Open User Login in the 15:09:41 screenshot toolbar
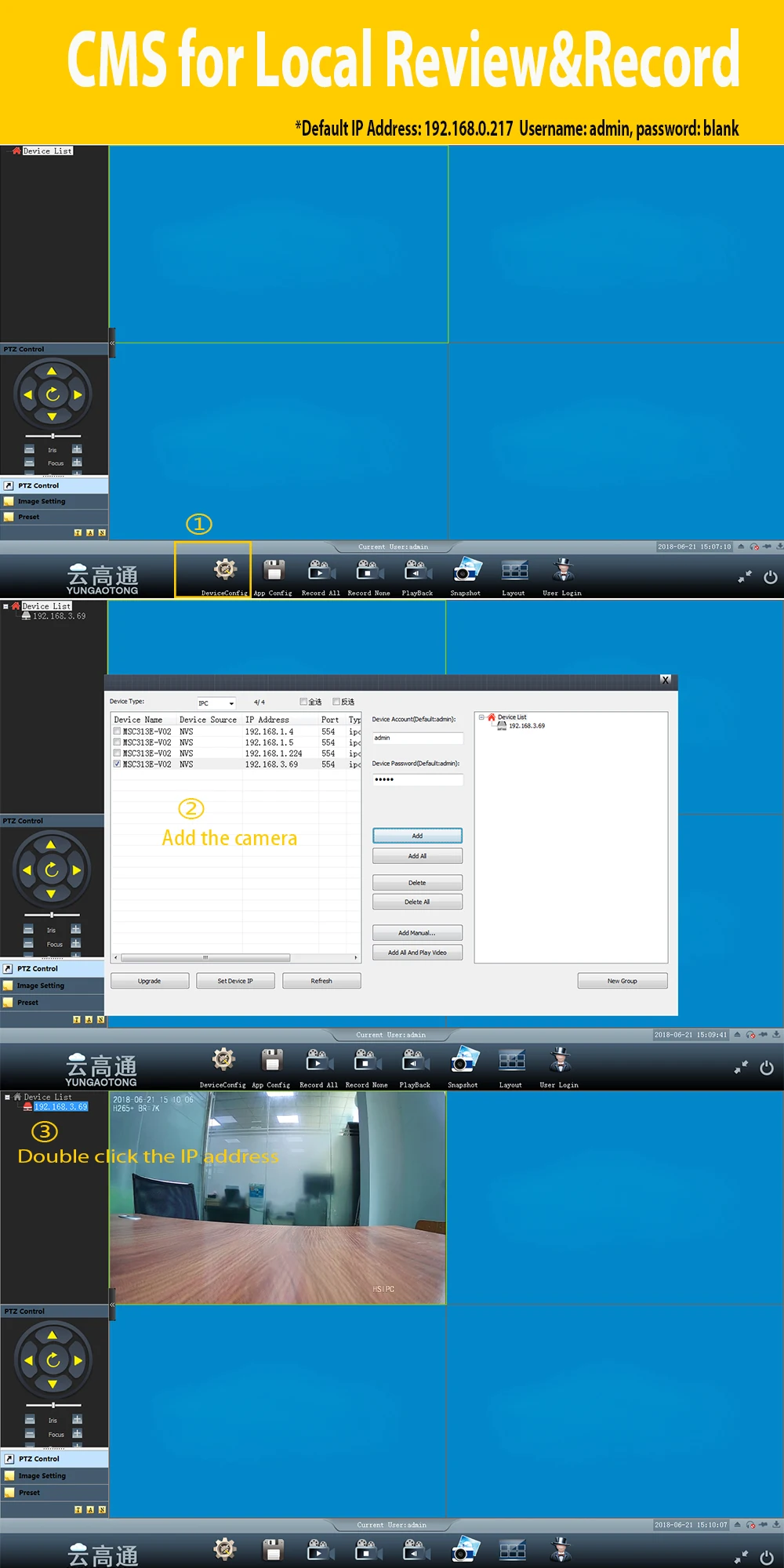This screenshot has height=1568, width=784. pyautogui.click(x=559, y=1068)
